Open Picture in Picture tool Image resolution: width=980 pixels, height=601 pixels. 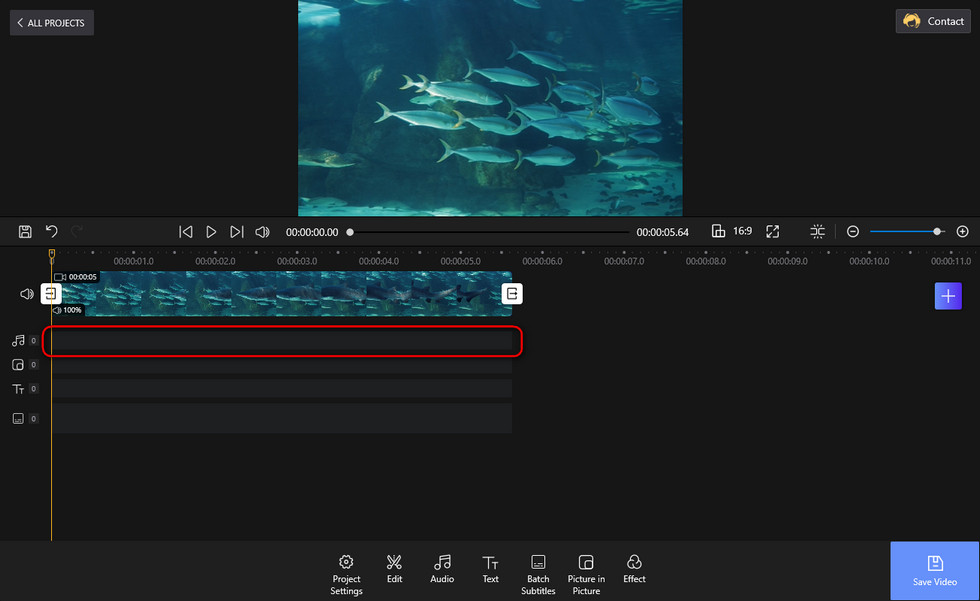click(586, 575)
